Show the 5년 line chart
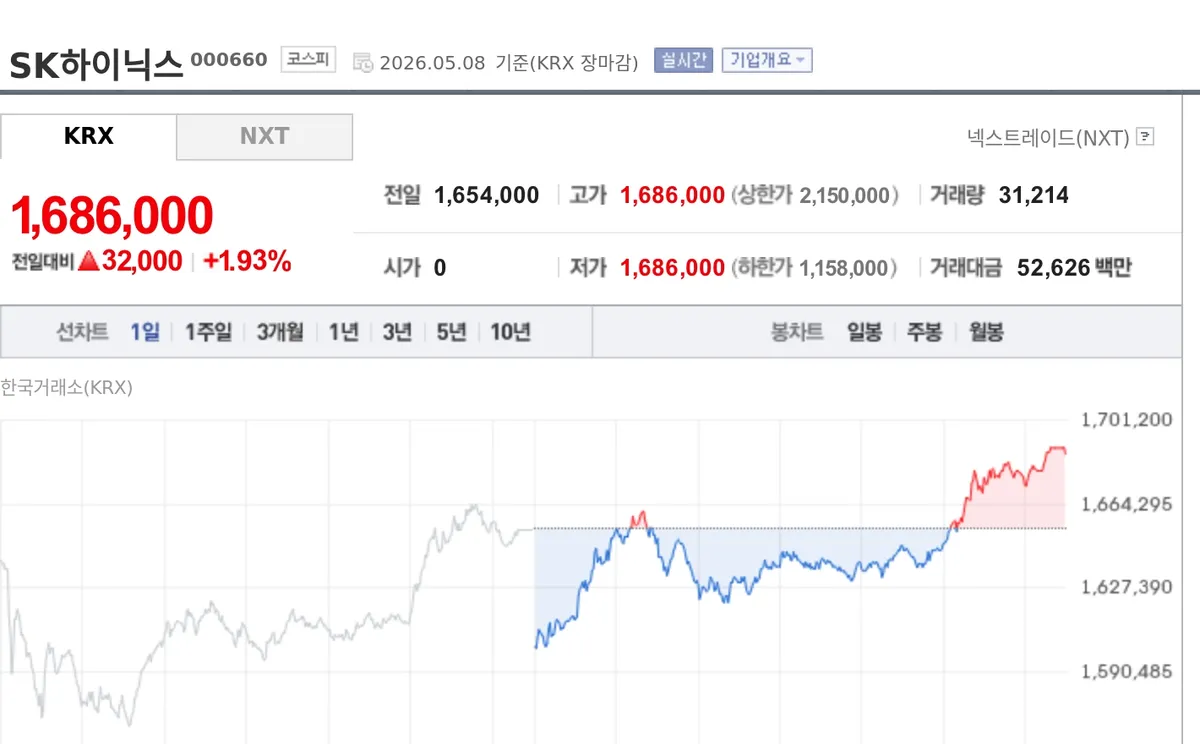 point(451,332)
